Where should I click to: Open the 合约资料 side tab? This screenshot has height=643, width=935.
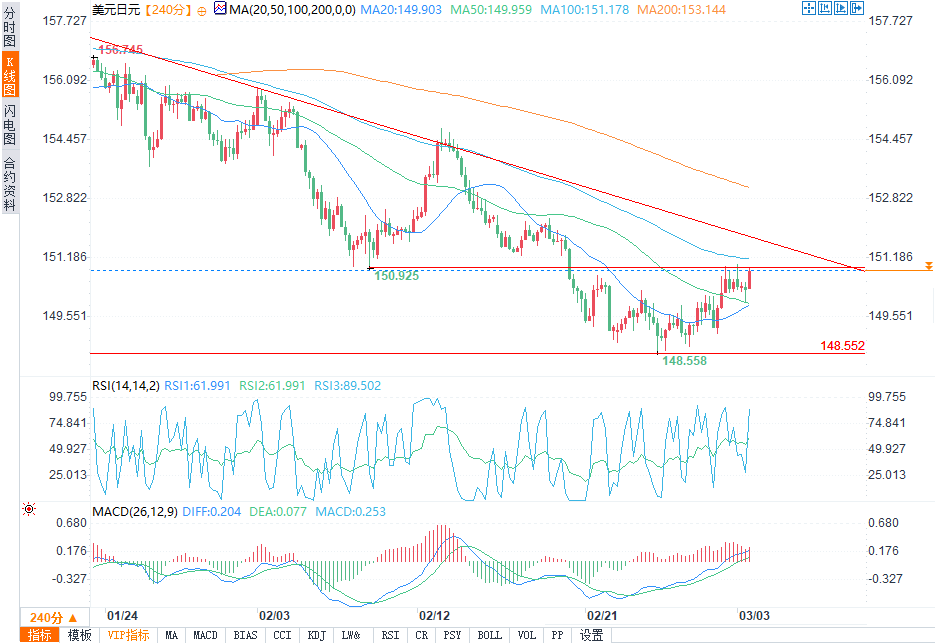tap(10, 184)
